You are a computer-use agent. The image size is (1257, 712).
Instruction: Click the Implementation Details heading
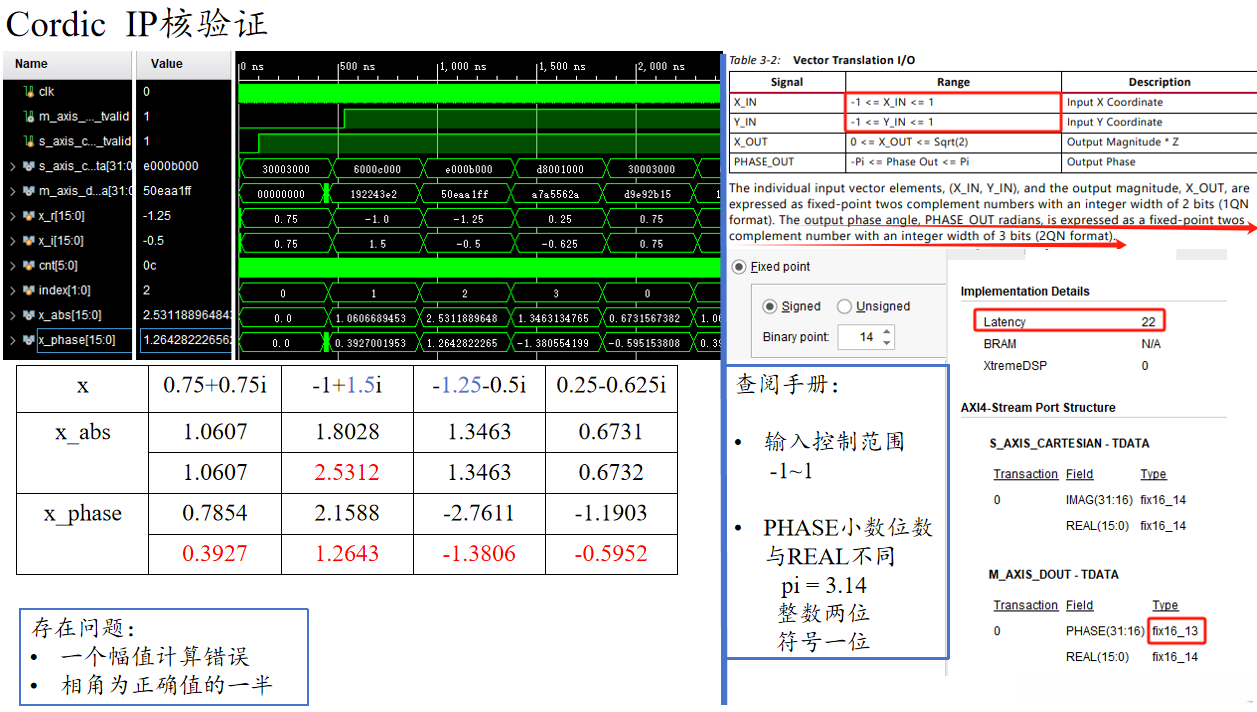[x=1025, y=291]
